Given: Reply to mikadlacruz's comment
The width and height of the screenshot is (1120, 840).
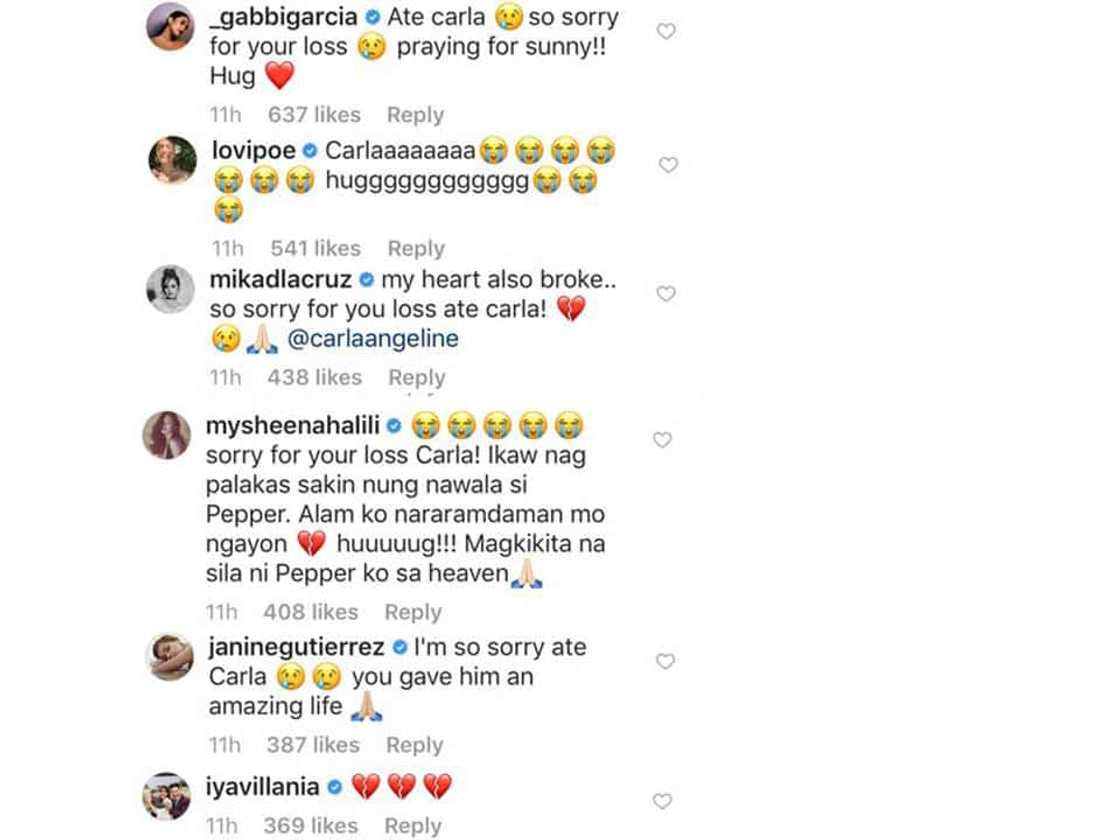Looking at the screenshot, I should click(x=416, y=378).
